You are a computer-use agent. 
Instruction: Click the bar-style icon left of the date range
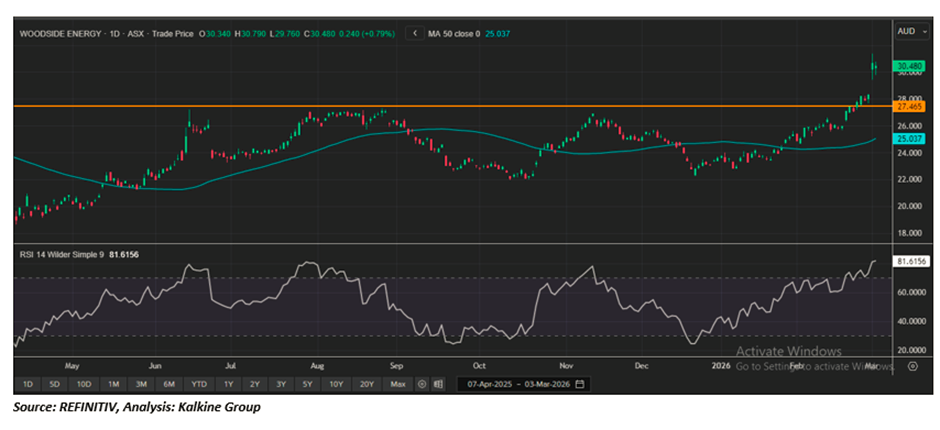pyautogui.click(x=439, y=384)
